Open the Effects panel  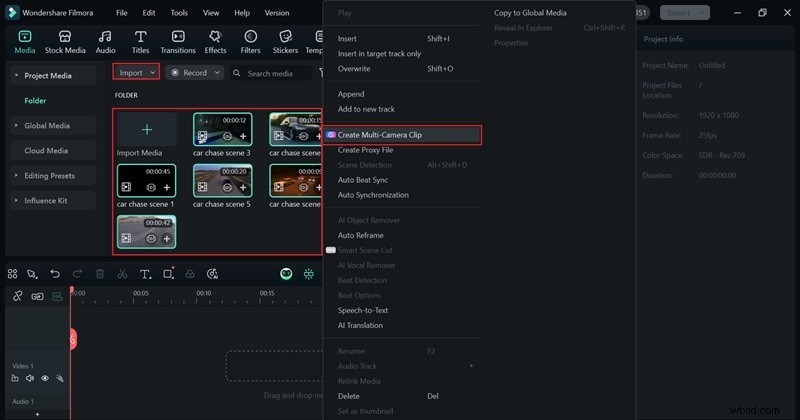[x=215, y=41]
